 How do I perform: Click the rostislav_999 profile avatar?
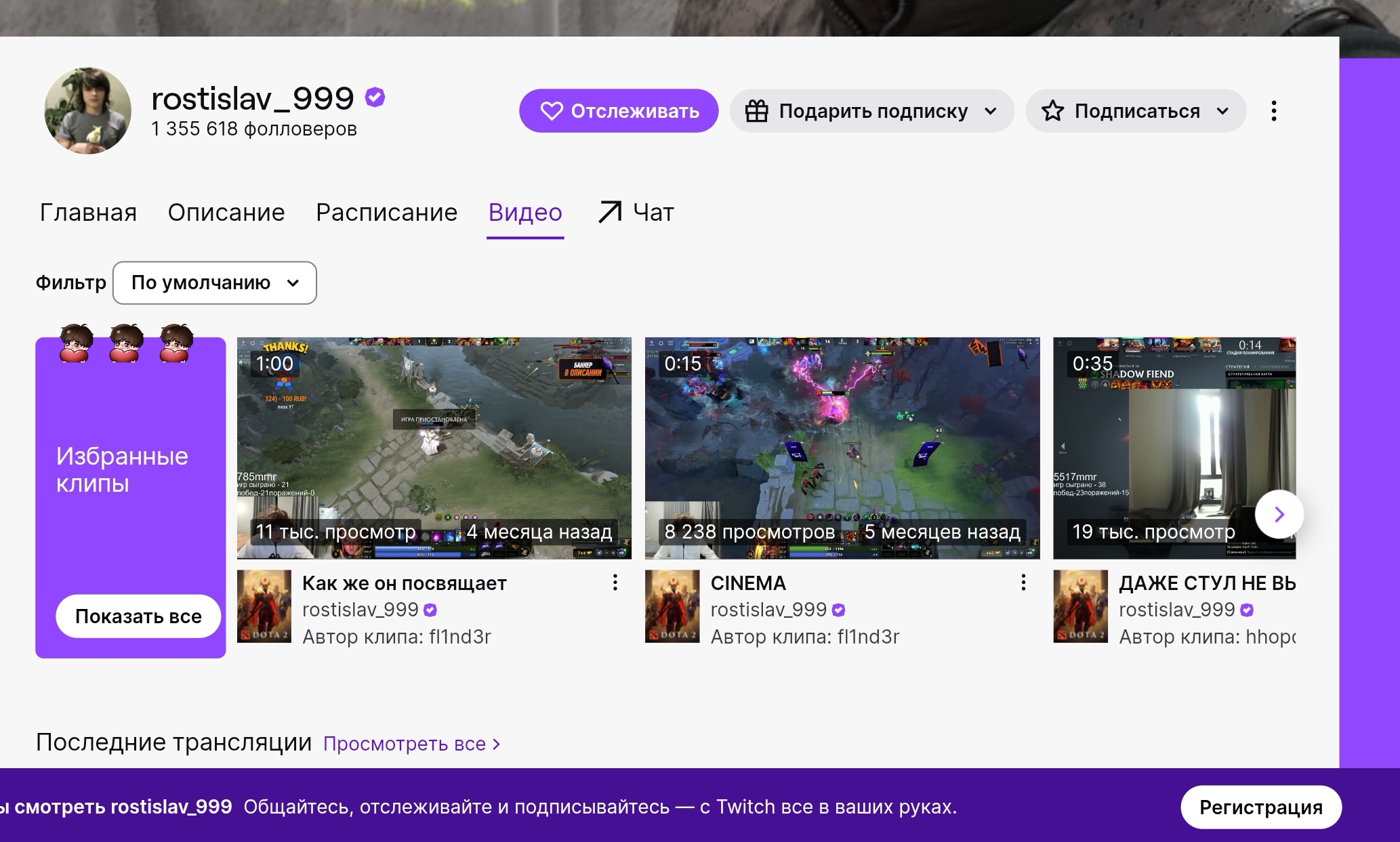pos(87,110)
